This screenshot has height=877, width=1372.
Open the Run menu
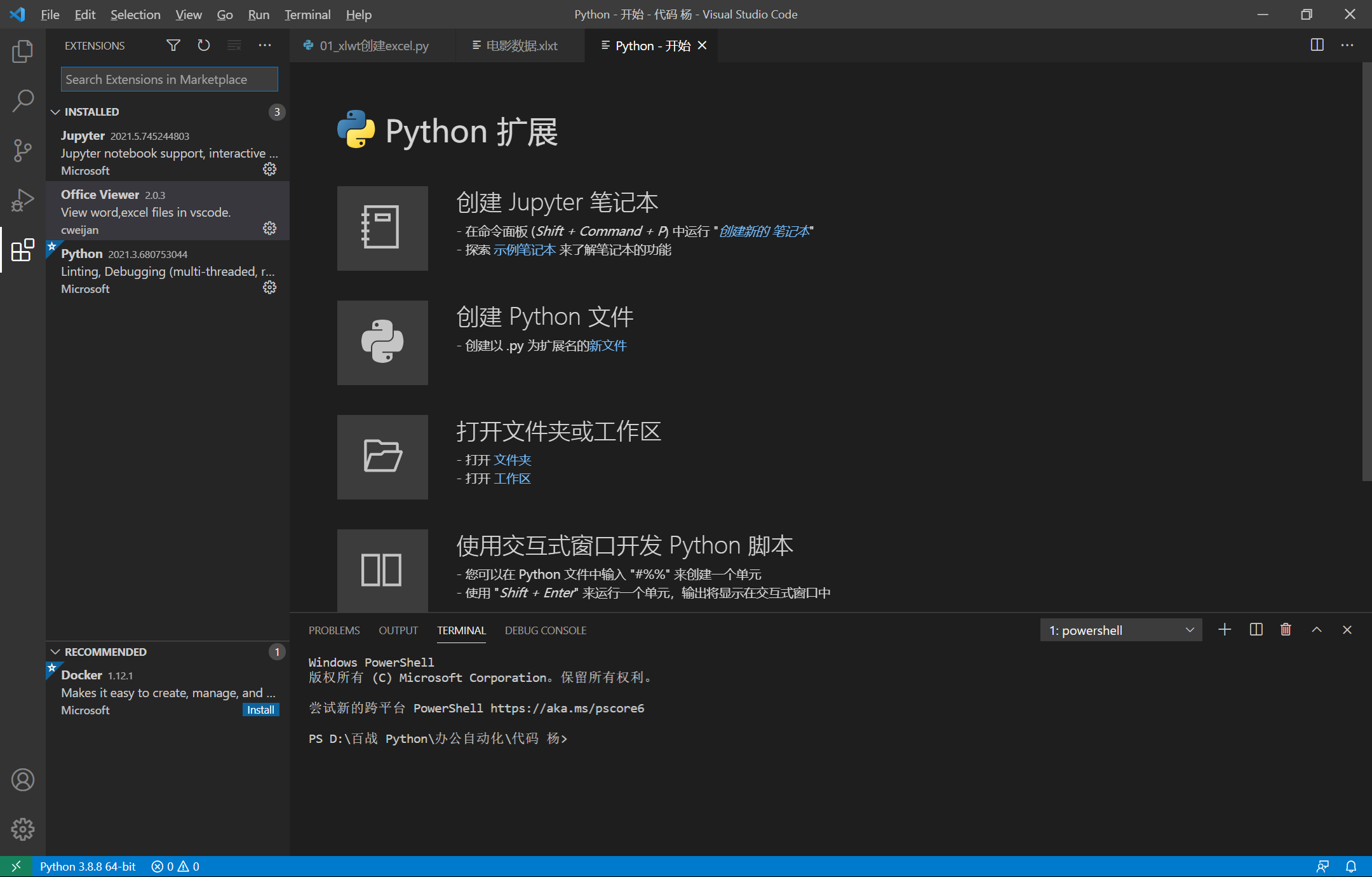coord(259,14)
